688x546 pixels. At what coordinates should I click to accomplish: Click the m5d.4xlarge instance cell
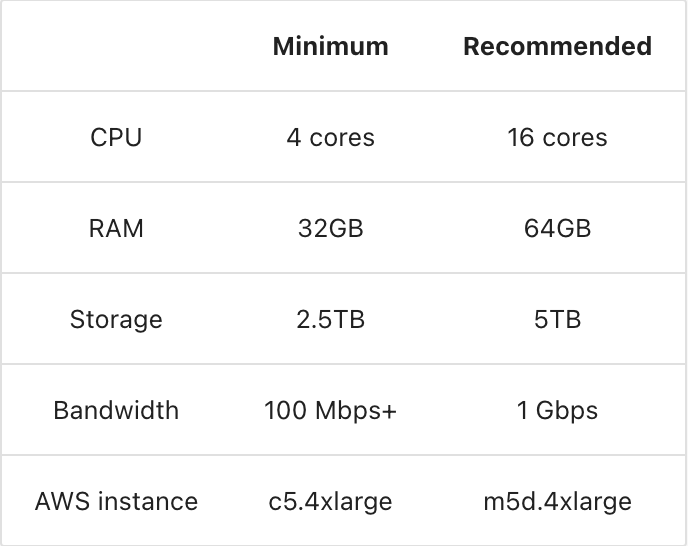point(557,501)
